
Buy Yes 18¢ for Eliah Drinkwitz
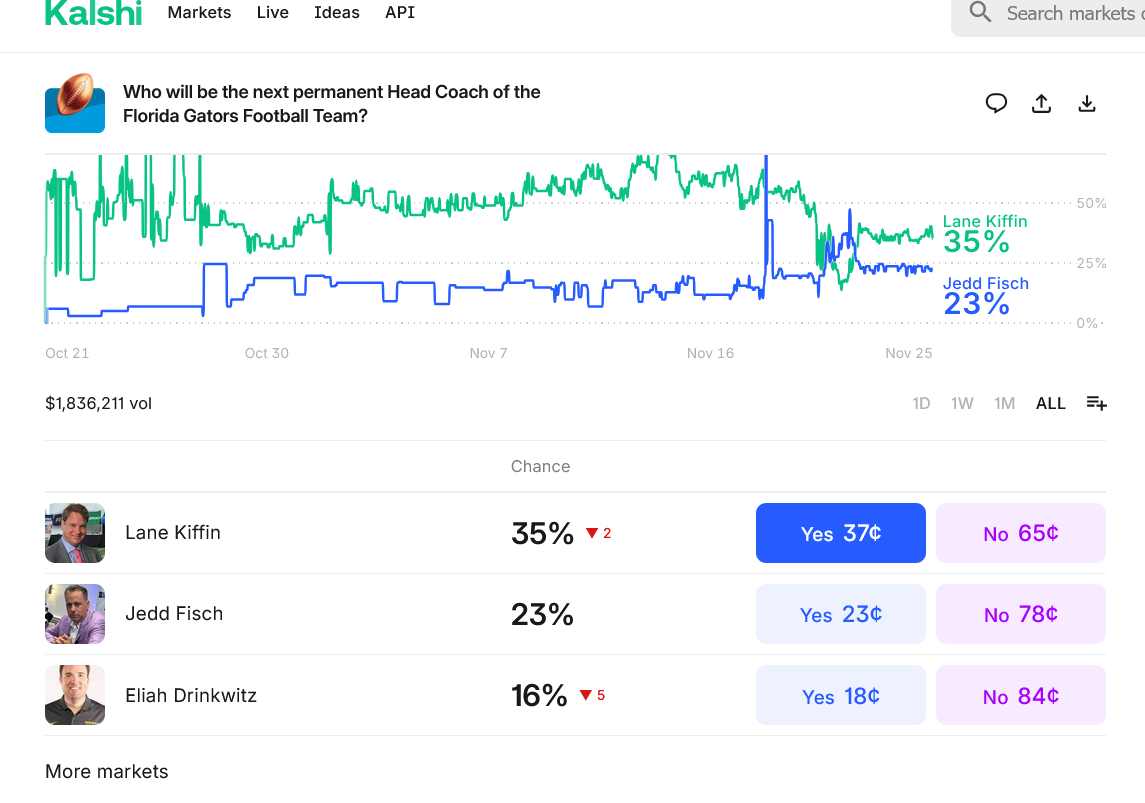840,695
